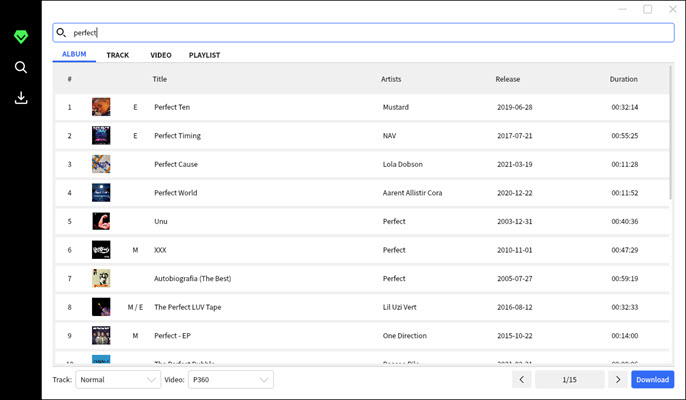Click the artist name 'One Direction'
The width and height of the screenshot is (686, 400).
coord(405,336)
